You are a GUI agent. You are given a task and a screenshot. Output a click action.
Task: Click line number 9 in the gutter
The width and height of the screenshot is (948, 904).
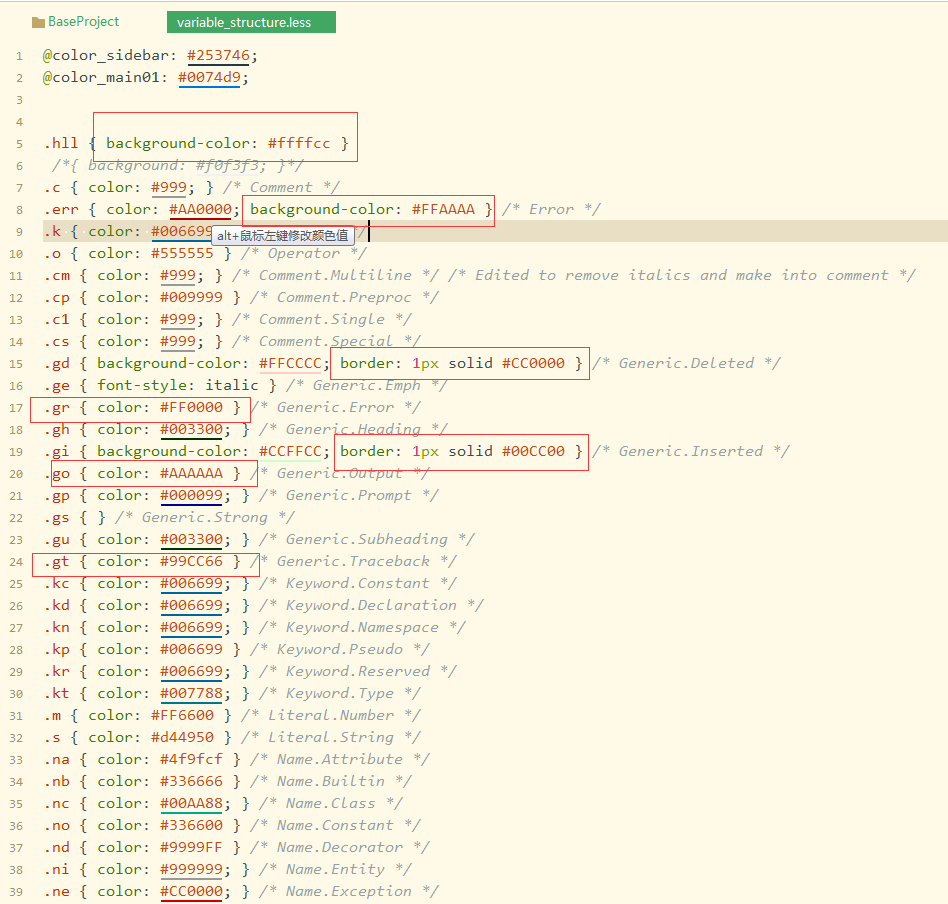click(19, 232)
